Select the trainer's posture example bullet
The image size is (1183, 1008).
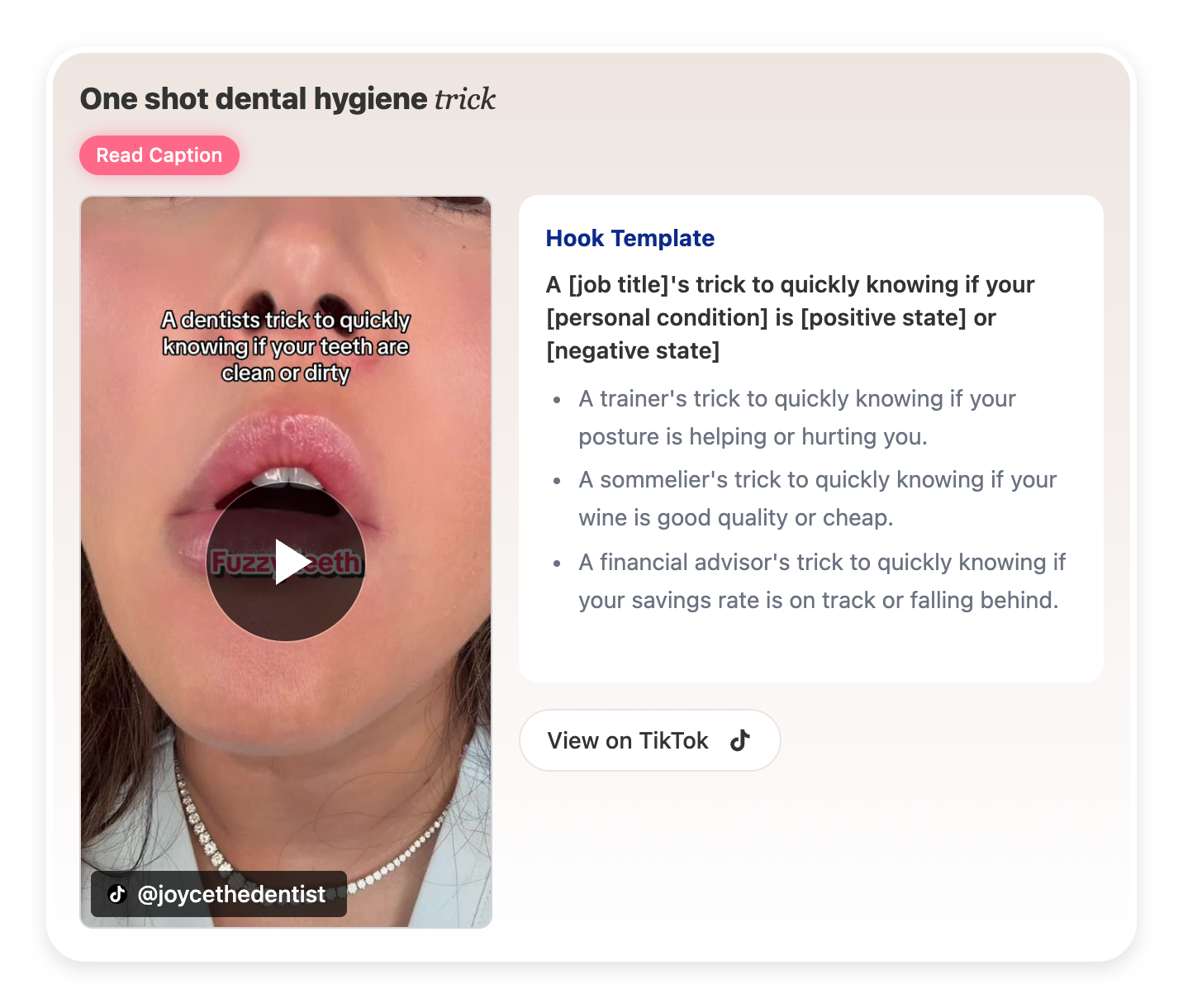pos(796,417)
